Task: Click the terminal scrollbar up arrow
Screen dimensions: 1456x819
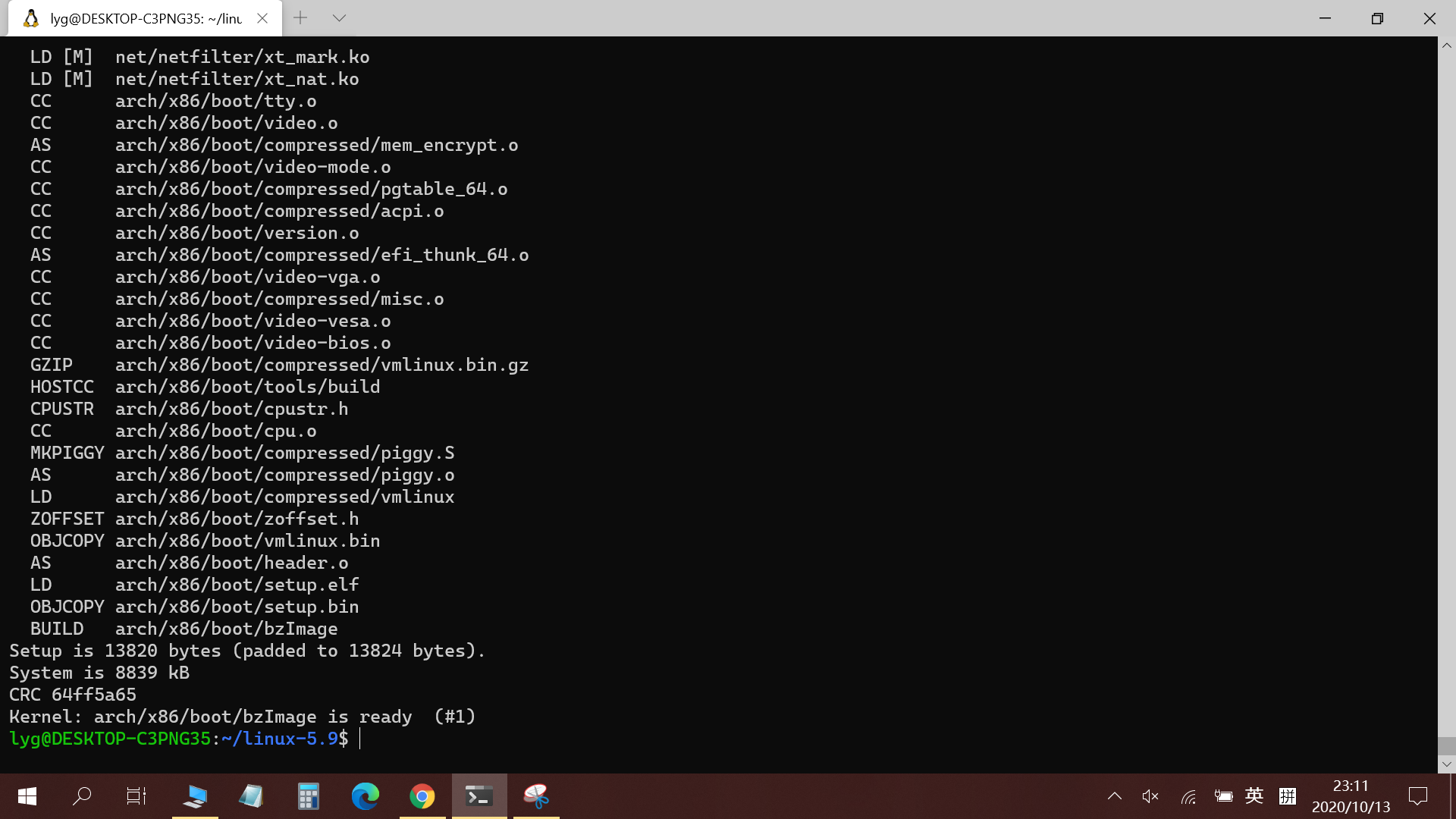Action: click(x=1447, y=45)
